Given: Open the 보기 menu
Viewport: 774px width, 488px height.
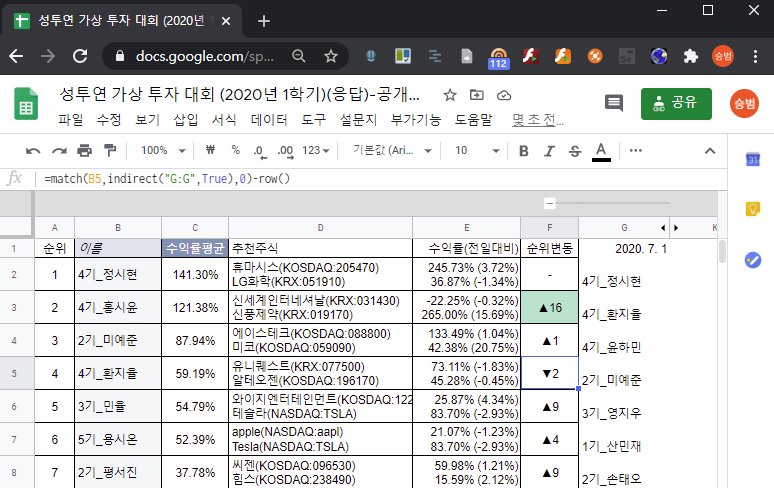Looking at the screenshot, I should [147, 120].
